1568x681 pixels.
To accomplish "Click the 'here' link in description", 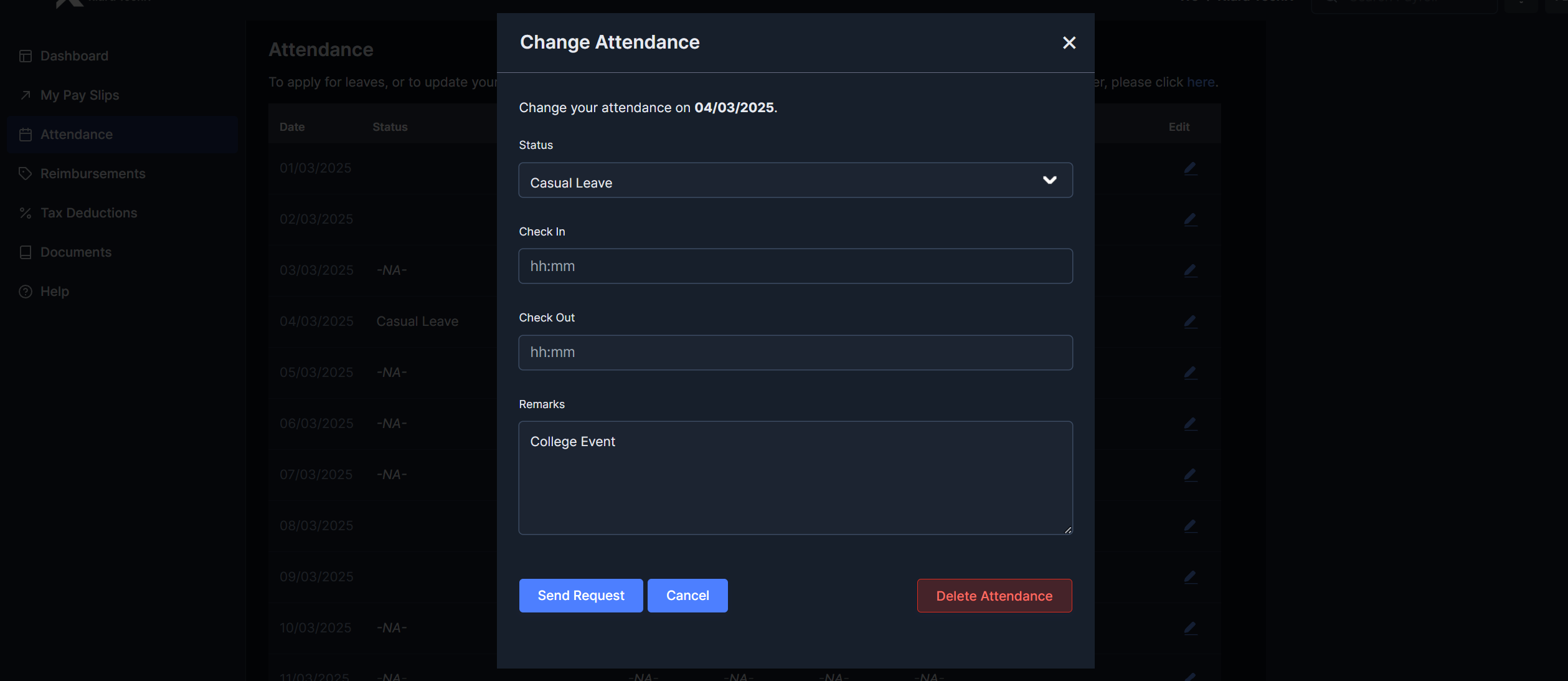I will 1200,82.
